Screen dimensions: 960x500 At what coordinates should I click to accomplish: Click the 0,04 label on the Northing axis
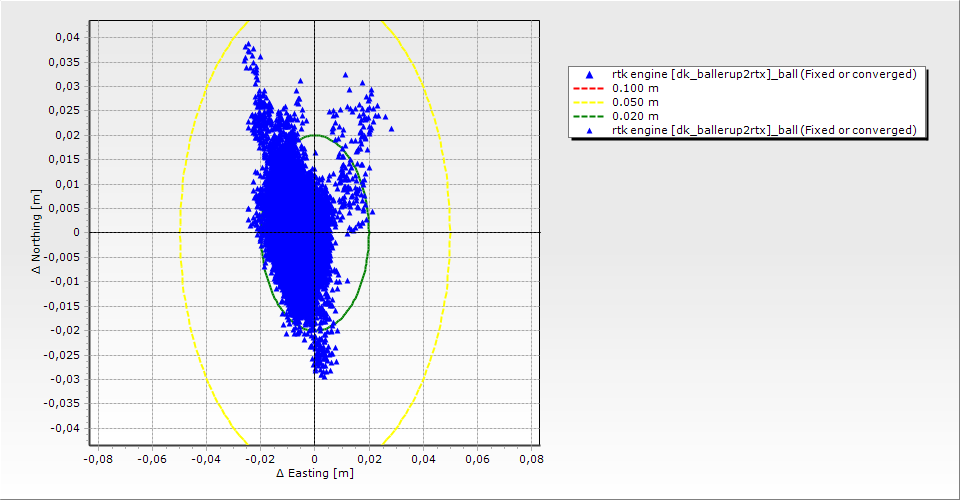point(67,37)
